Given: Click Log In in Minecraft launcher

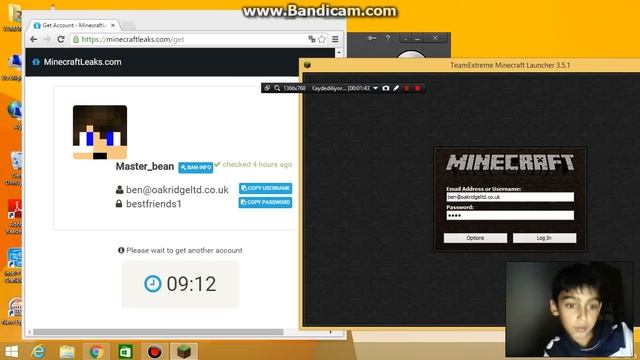Looking at the screenshot, I should 544,238.
